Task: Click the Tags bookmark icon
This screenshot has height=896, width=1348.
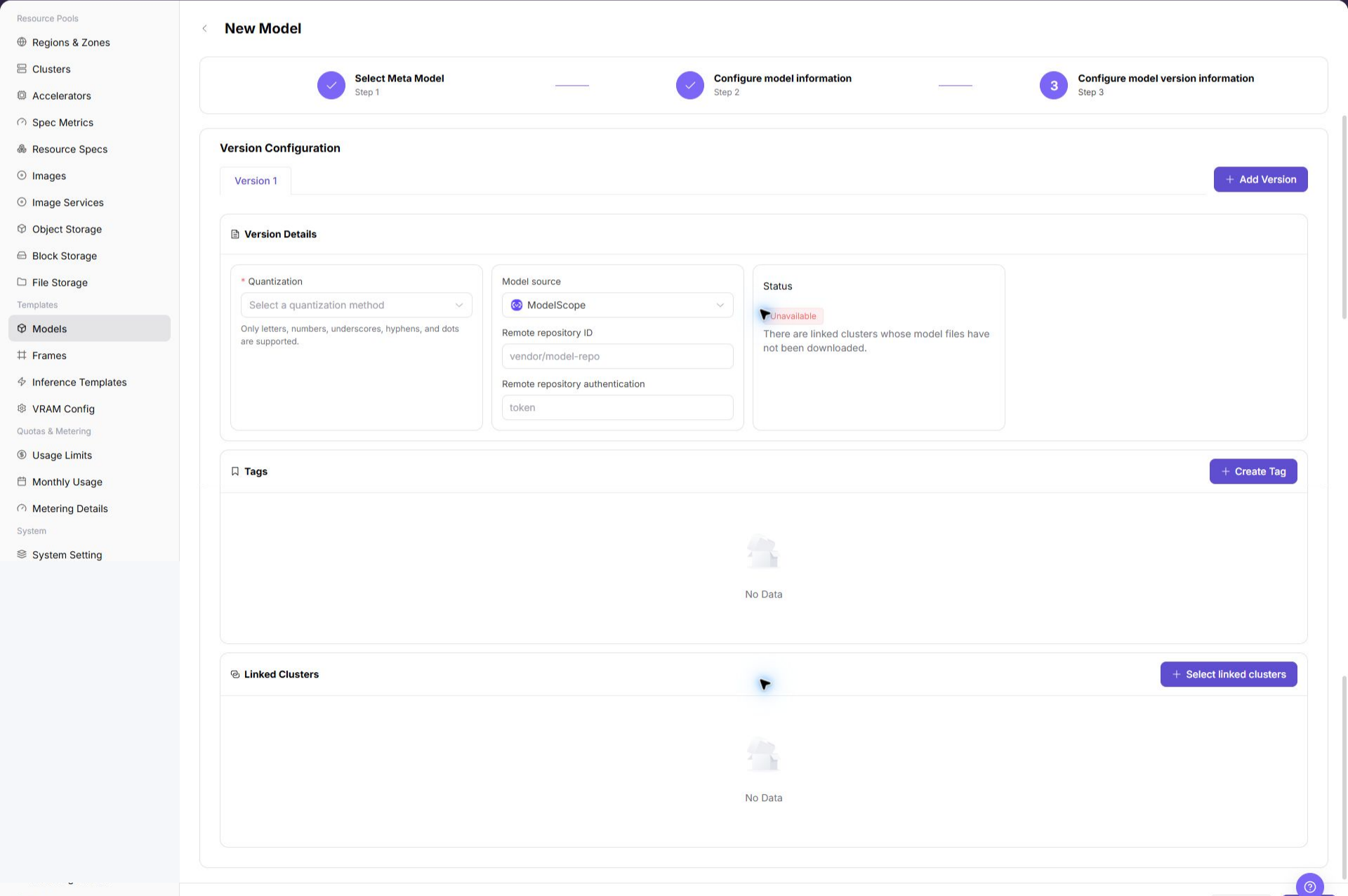Action: 235,471
